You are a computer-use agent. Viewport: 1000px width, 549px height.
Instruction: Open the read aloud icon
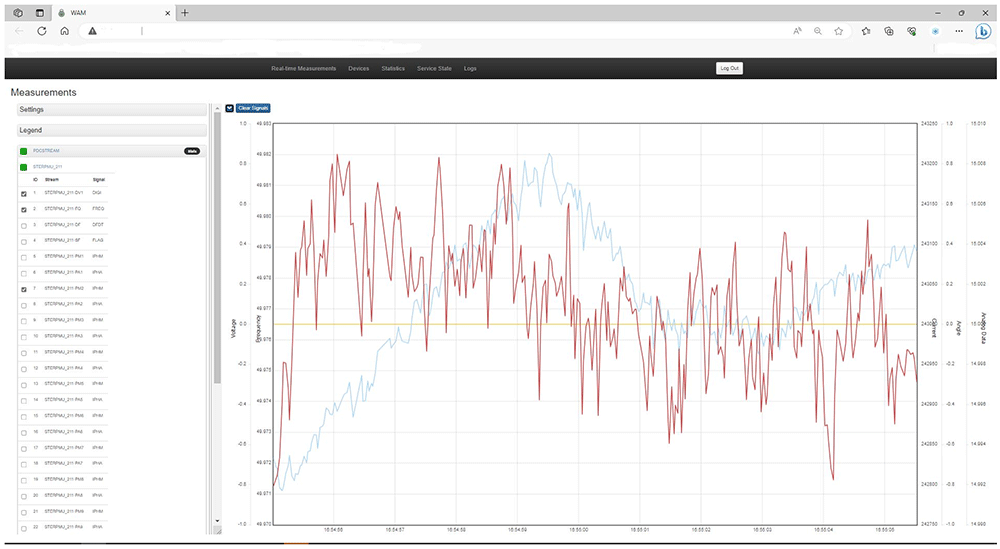[x=797, y=31]
